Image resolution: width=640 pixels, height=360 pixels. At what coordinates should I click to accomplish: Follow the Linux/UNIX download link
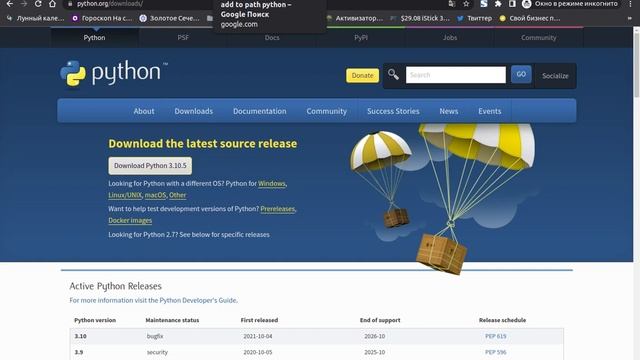[x=125, y=195]
